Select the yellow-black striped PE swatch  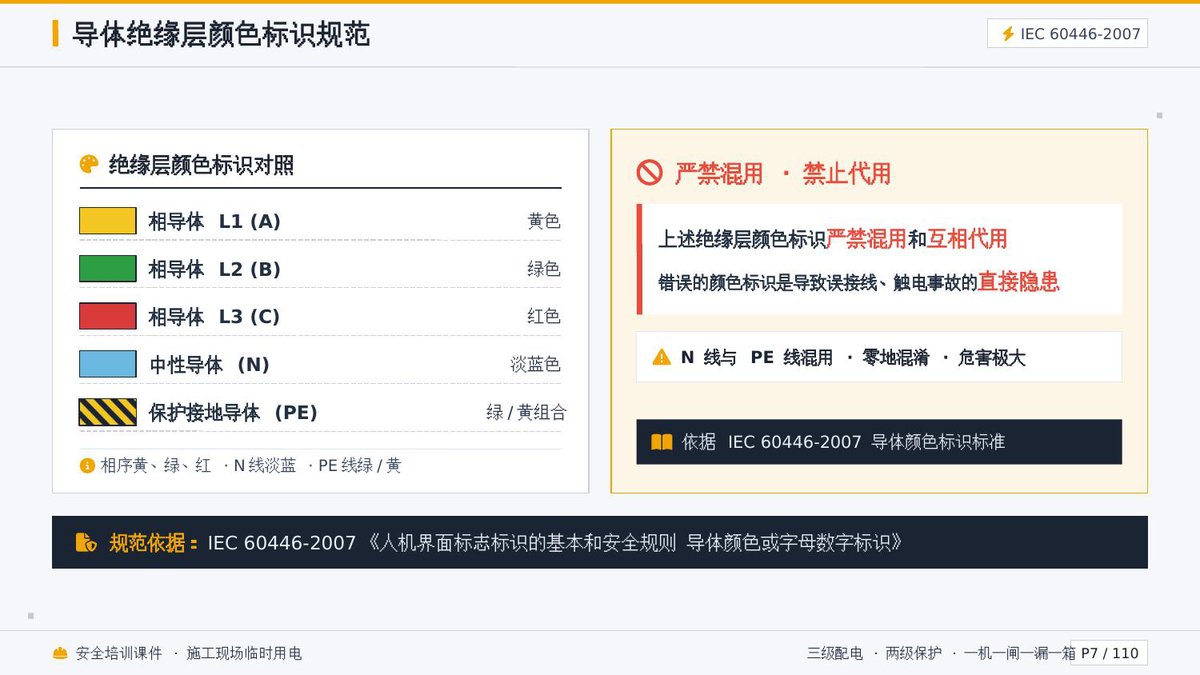tap(107, 412)
